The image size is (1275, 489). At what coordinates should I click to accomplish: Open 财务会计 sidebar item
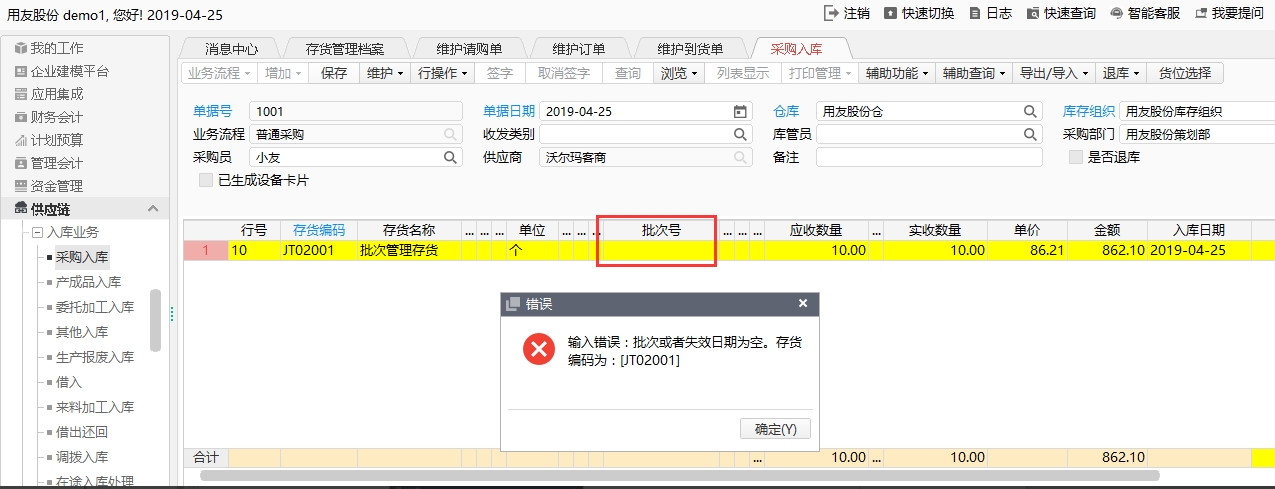point(49,117)
